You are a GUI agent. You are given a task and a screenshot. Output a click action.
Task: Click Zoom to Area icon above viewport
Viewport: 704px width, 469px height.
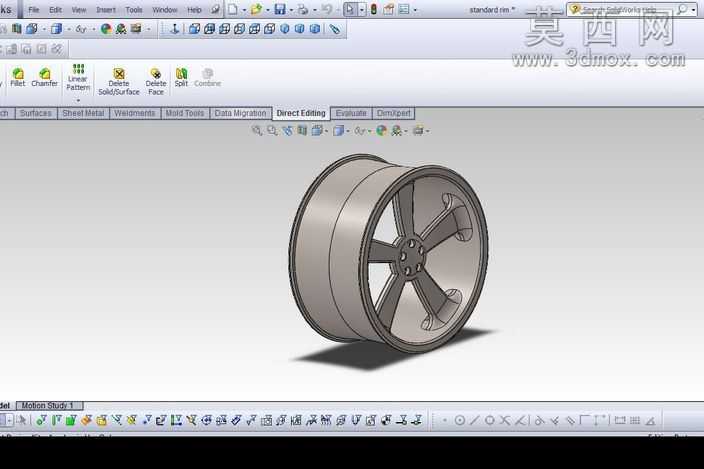click(272, 131)
